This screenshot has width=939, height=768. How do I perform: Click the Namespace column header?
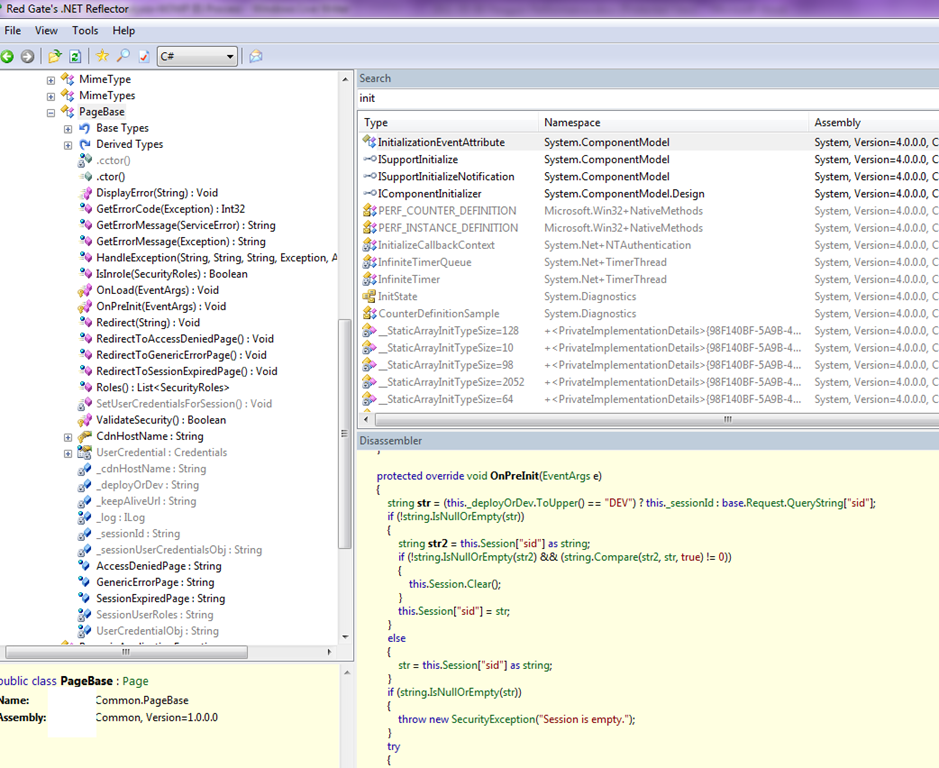(572, 122)
